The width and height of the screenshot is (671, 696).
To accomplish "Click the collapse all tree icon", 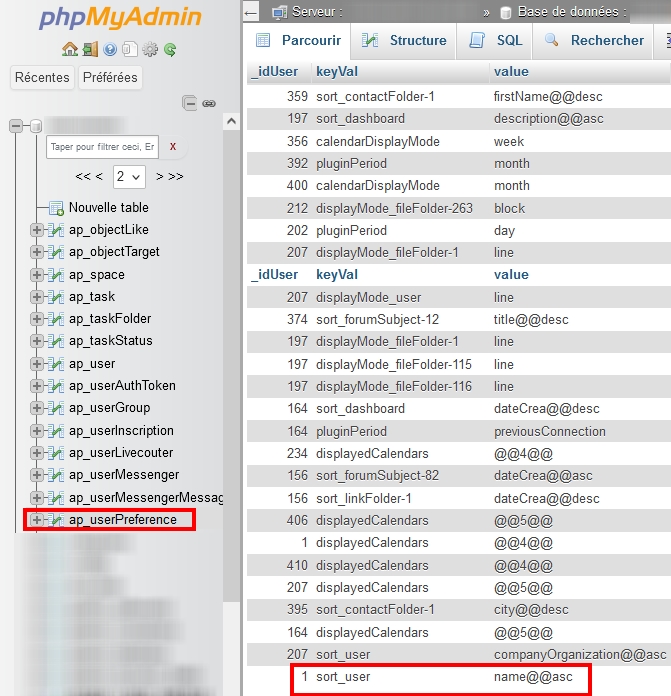I will pos(190,103).
